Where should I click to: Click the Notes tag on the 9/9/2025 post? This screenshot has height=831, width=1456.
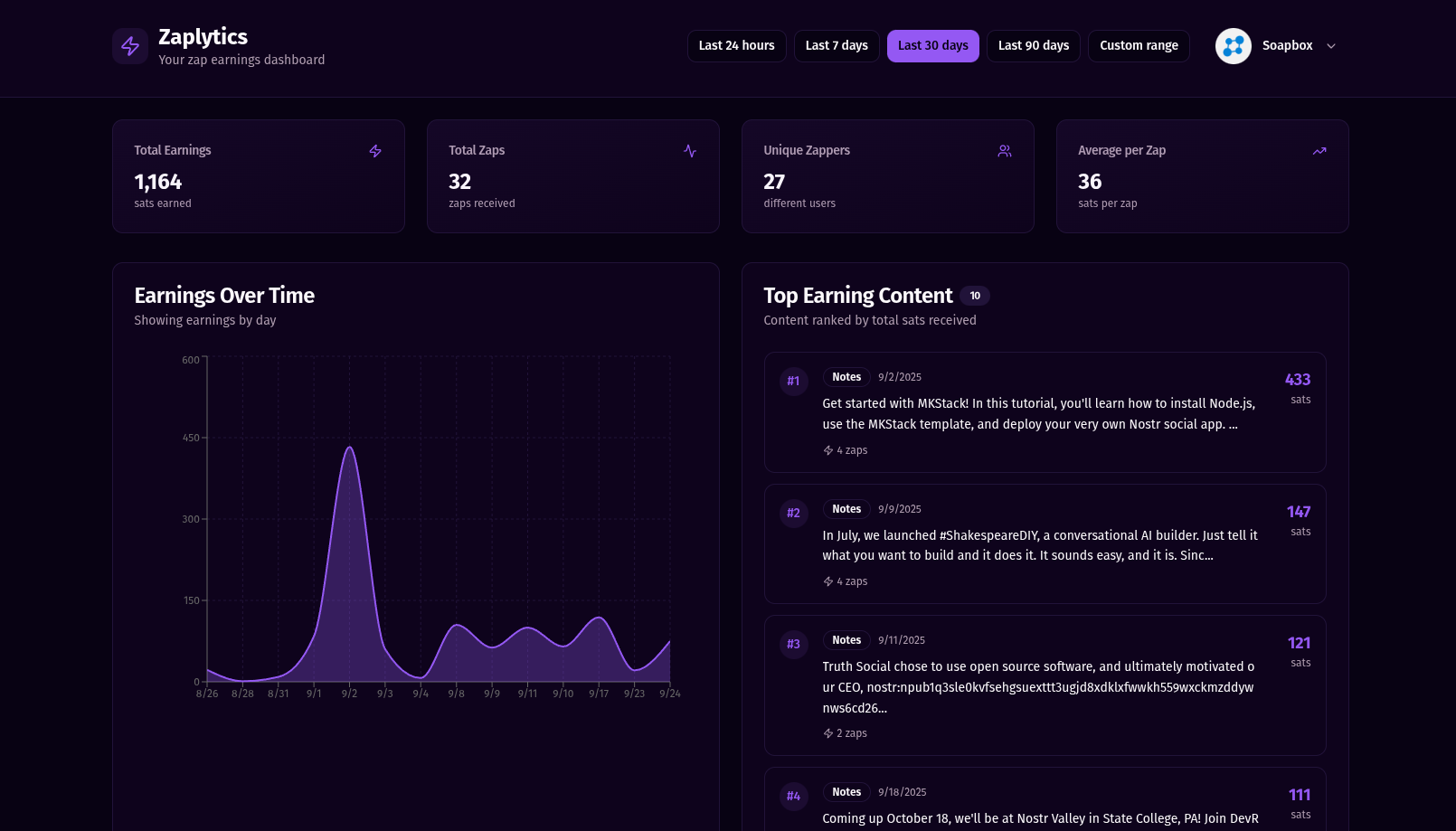click(x=846, y=509)
